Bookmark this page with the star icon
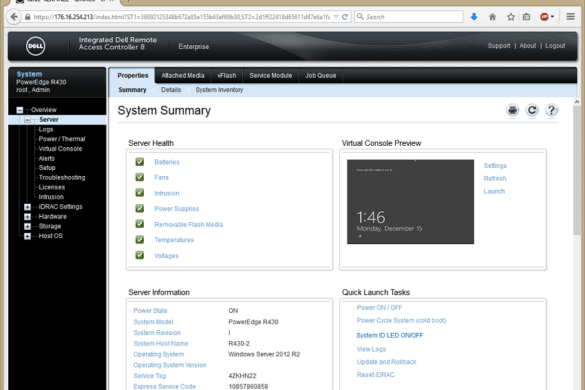 point(511,17)
